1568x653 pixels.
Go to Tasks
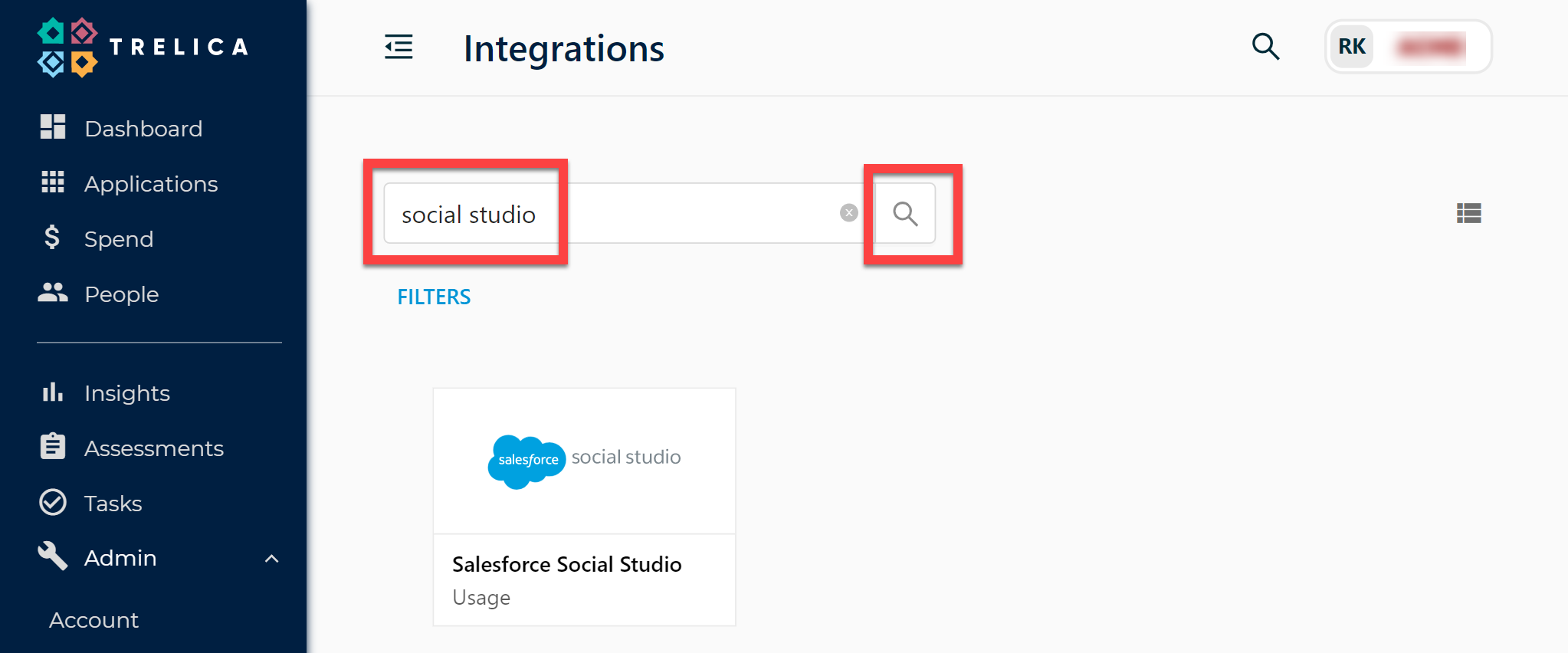(113, 503)
